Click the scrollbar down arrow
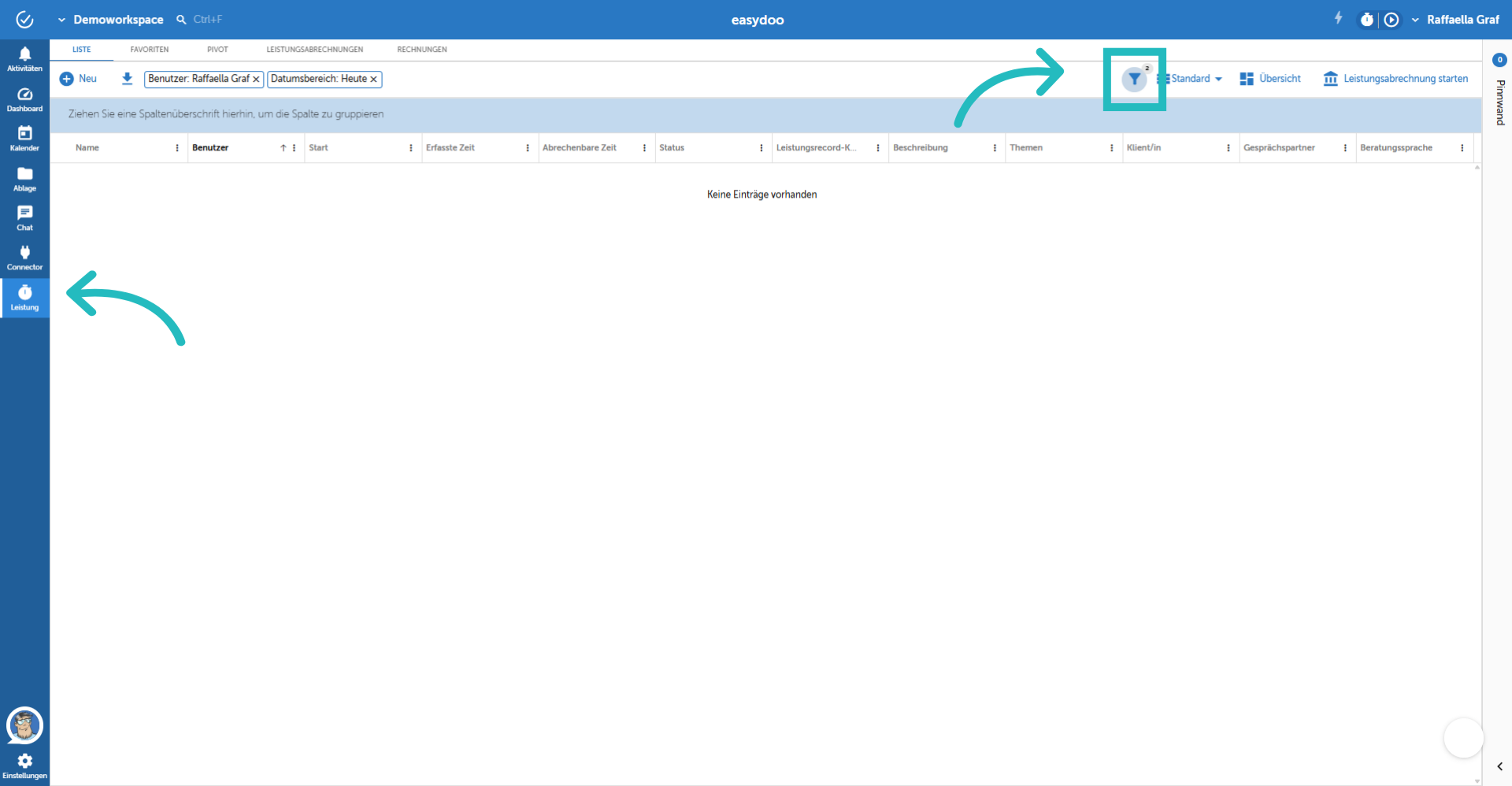1512x786 pixels. click(x=1477, y=781)
